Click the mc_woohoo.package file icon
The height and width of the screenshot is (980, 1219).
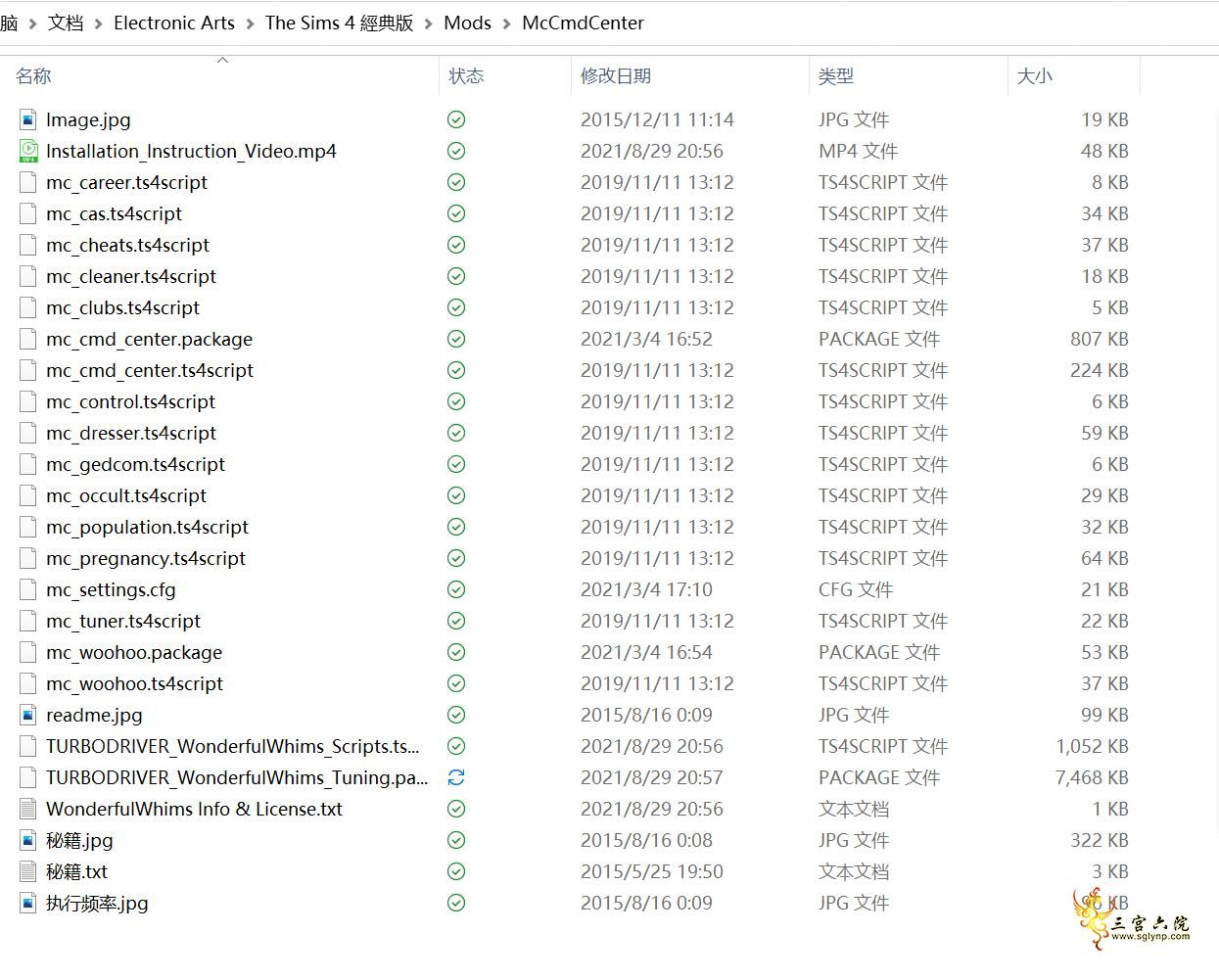(x=27, y=652)
